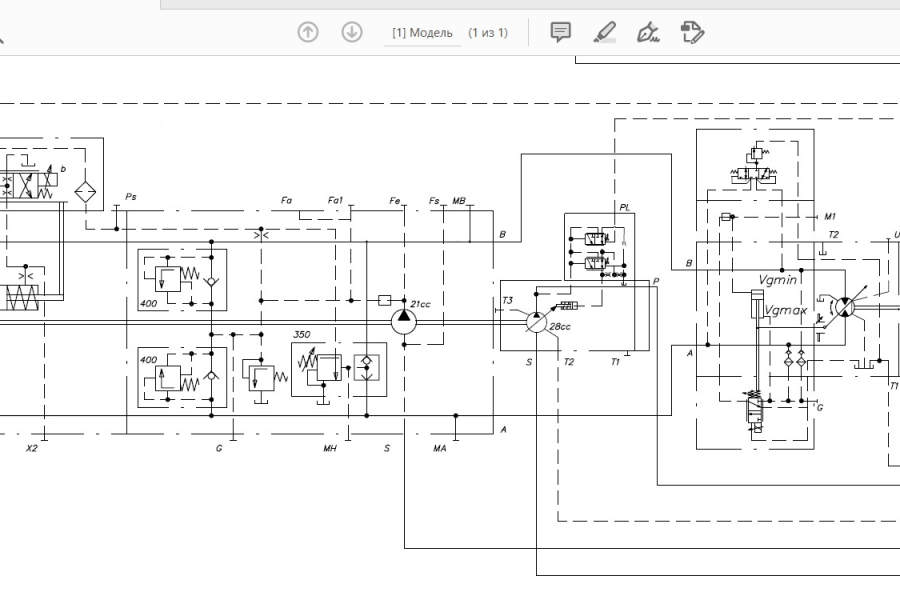Click the 'MA' port label

point(440,448)
